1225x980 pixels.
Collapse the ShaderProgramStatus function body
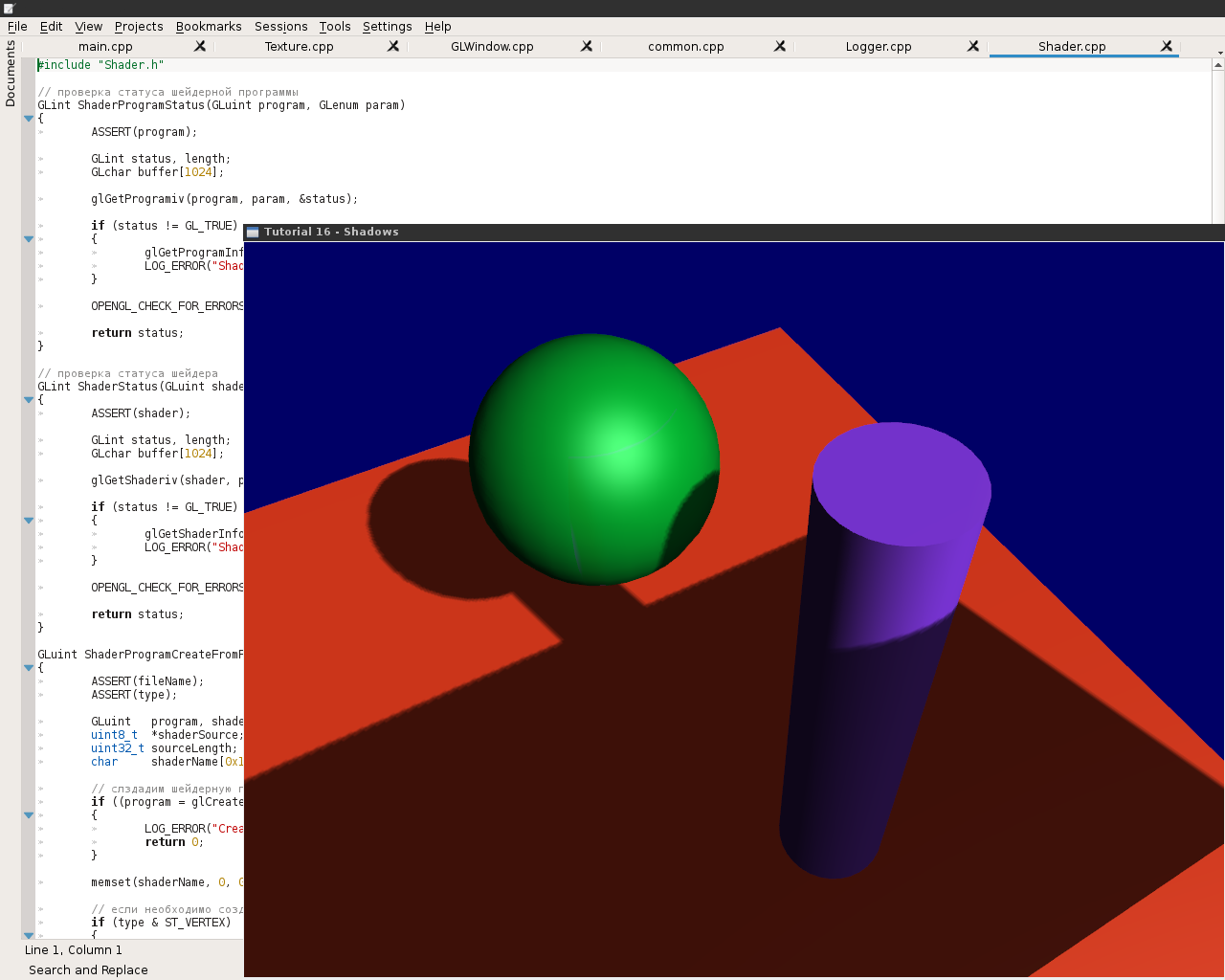click(28, 119)
